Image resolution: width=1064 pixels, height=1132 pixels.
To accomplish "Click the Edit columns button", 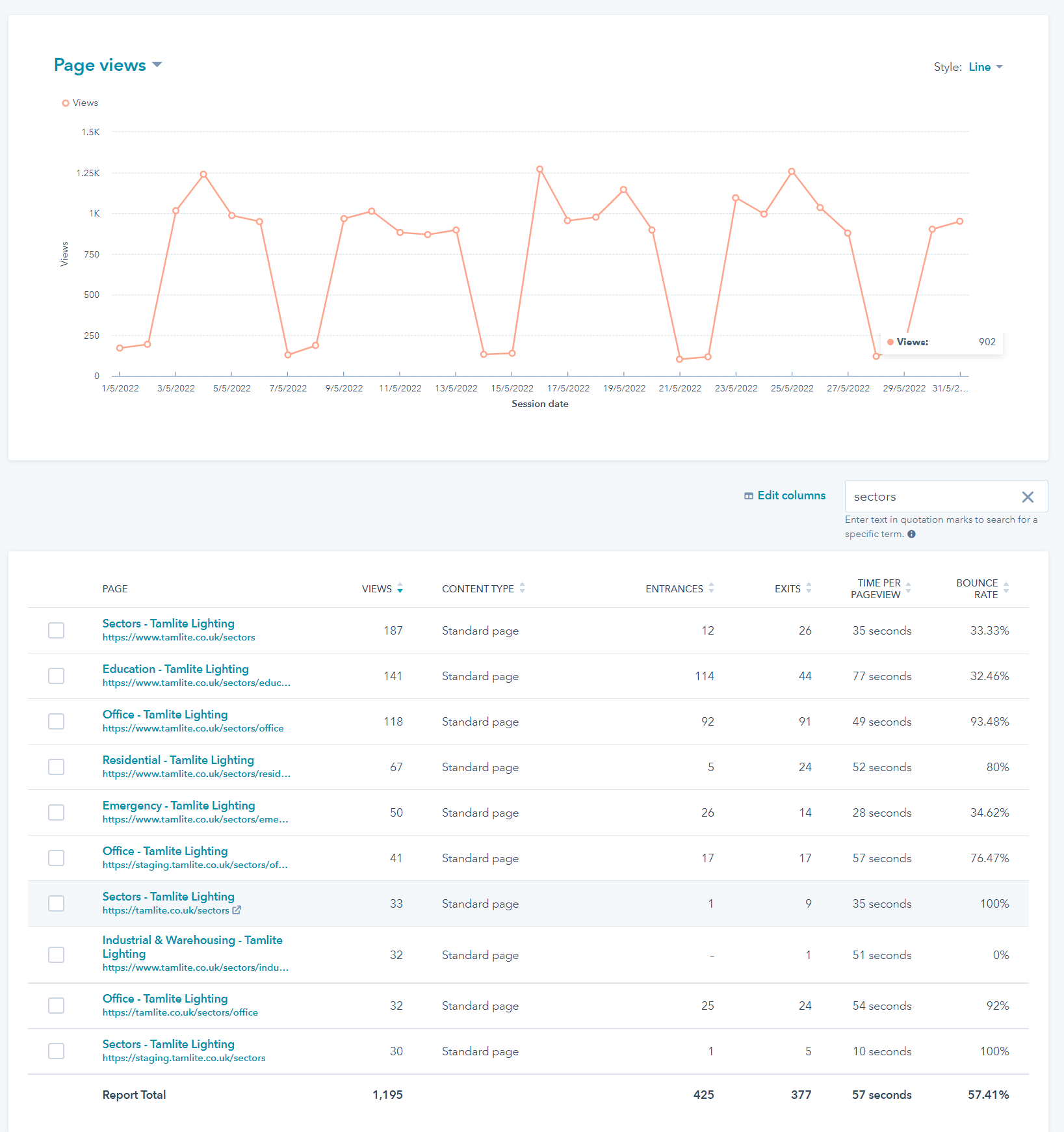I will [785, 495].
